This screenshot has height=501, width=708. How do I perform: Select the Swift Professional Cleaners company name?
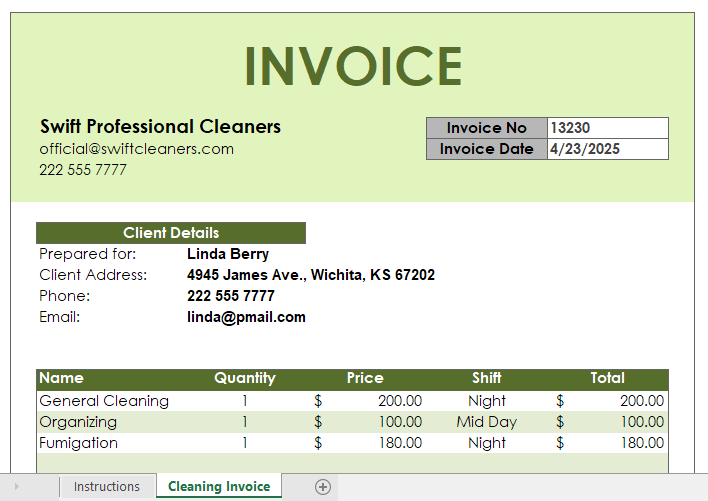tap(160, 126)
